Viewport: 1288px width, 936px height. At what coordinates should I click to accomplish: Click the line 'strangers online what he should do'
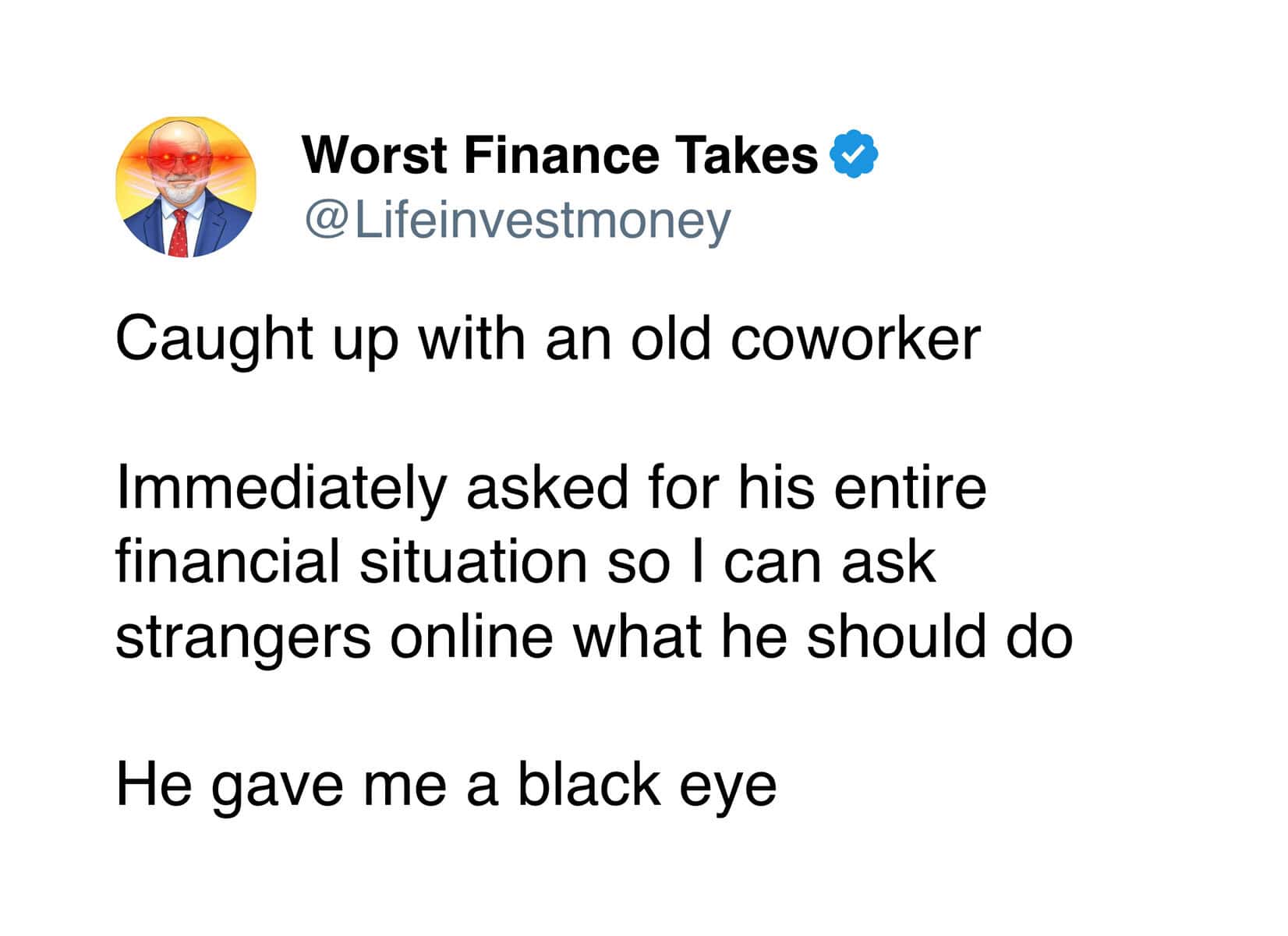point(593,636)
